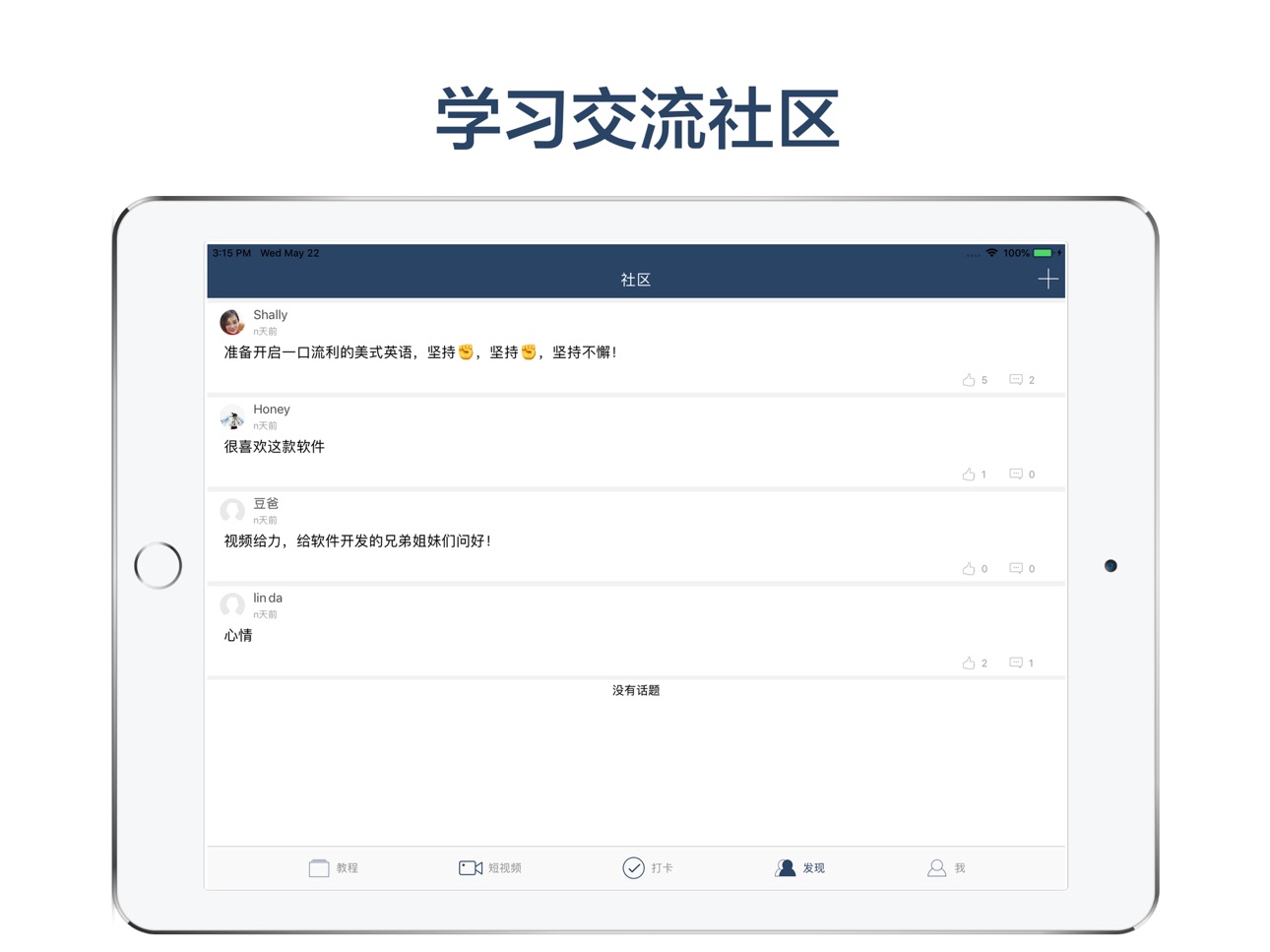This screenshot has width=1270, height=952.
Task: Open comments on lin da's post
Action: click(x=1016, y=664)
